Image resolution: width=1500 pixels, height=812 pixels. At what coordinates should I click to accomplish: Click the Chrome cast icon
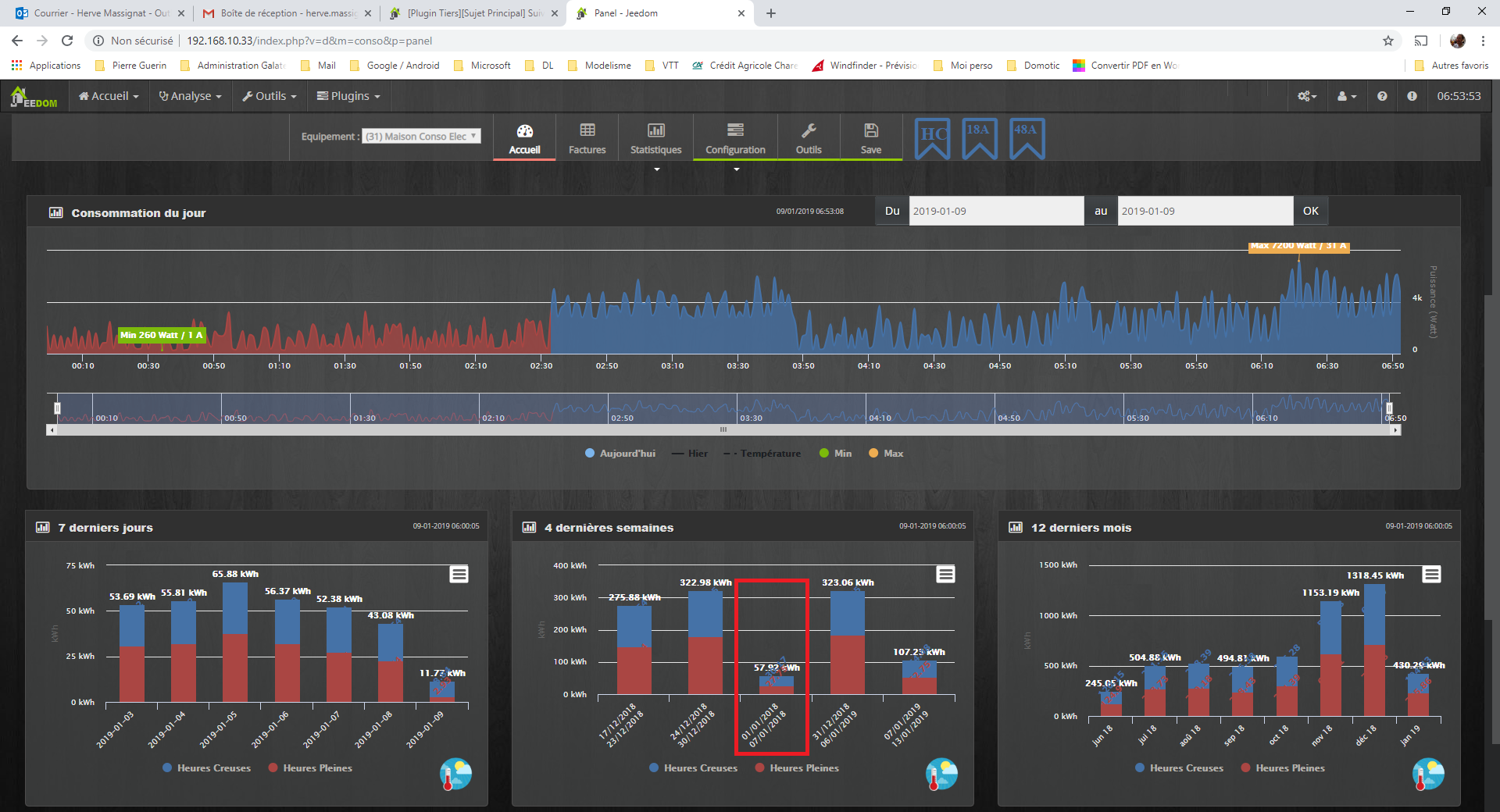coord(1421,41)
